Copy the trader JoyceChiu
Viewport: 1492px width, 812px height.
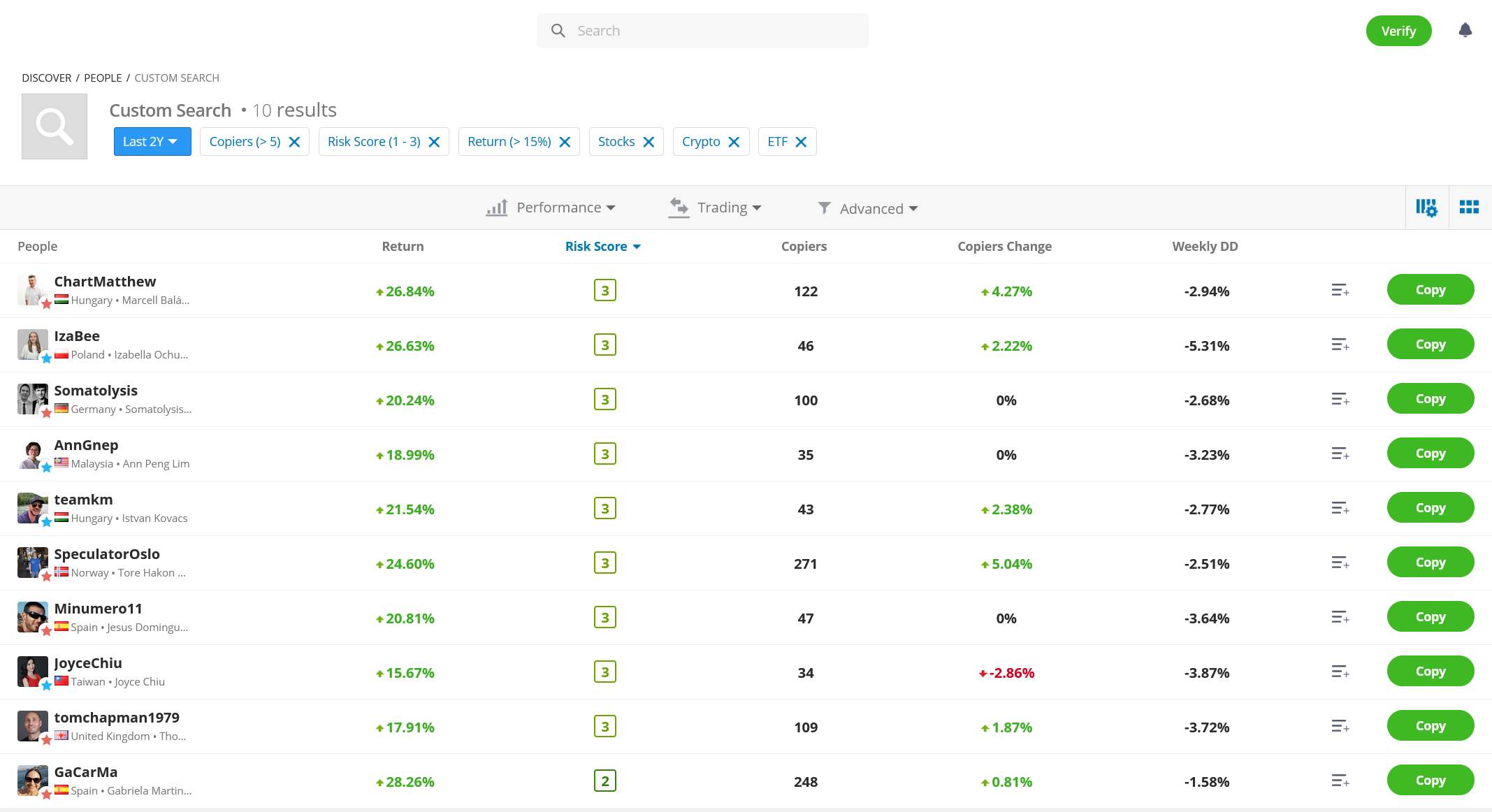(x=1431, y=671)
